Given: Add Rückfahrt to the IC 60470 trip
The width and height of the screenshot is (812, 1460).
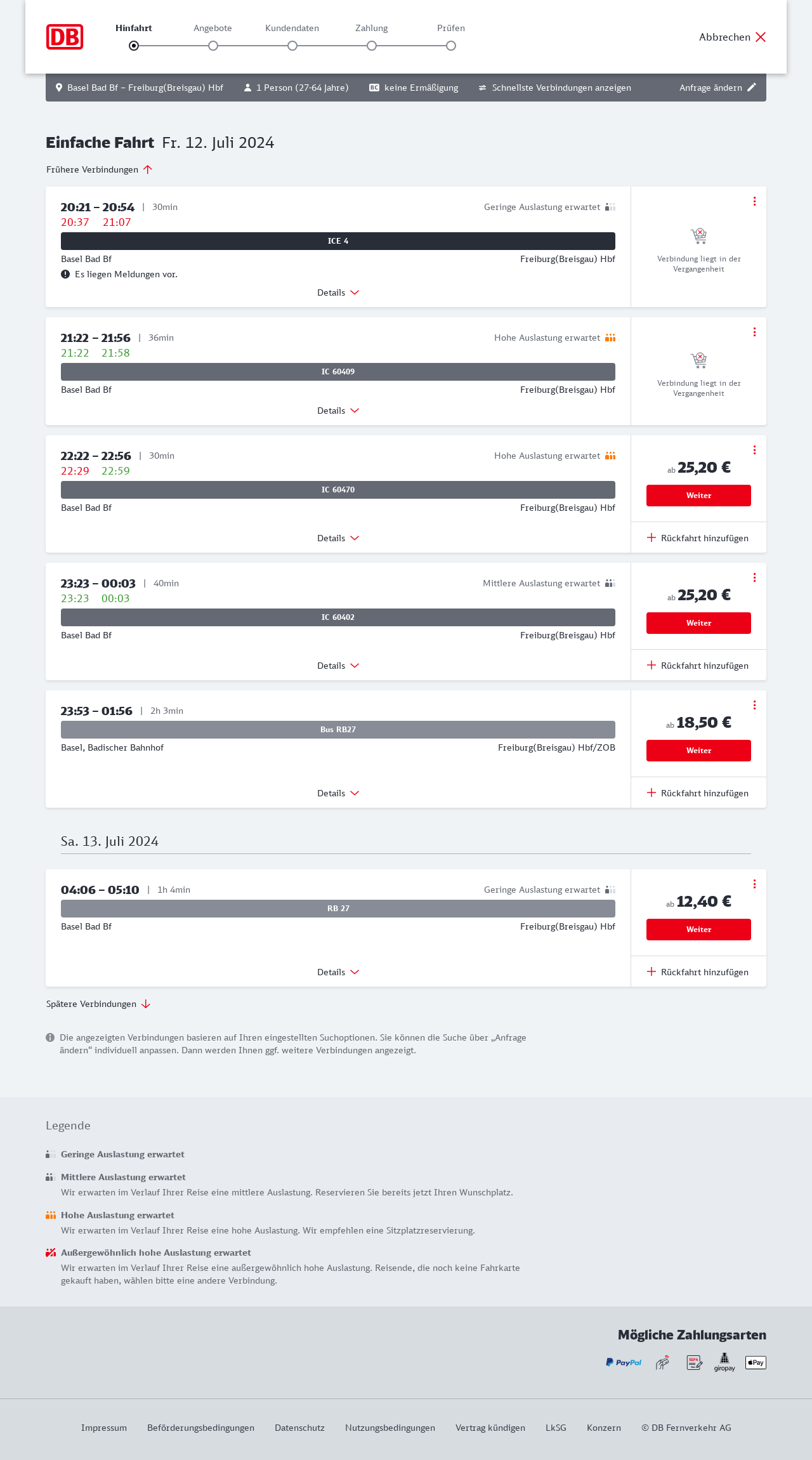Looking at the screenshot, I should 698,538.
